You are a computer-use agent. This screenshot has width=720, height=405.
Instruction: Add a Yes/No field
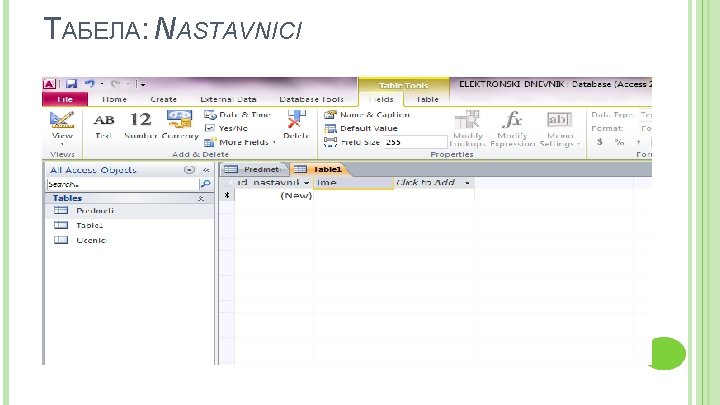pyautogui.click(x=226, y=129)
